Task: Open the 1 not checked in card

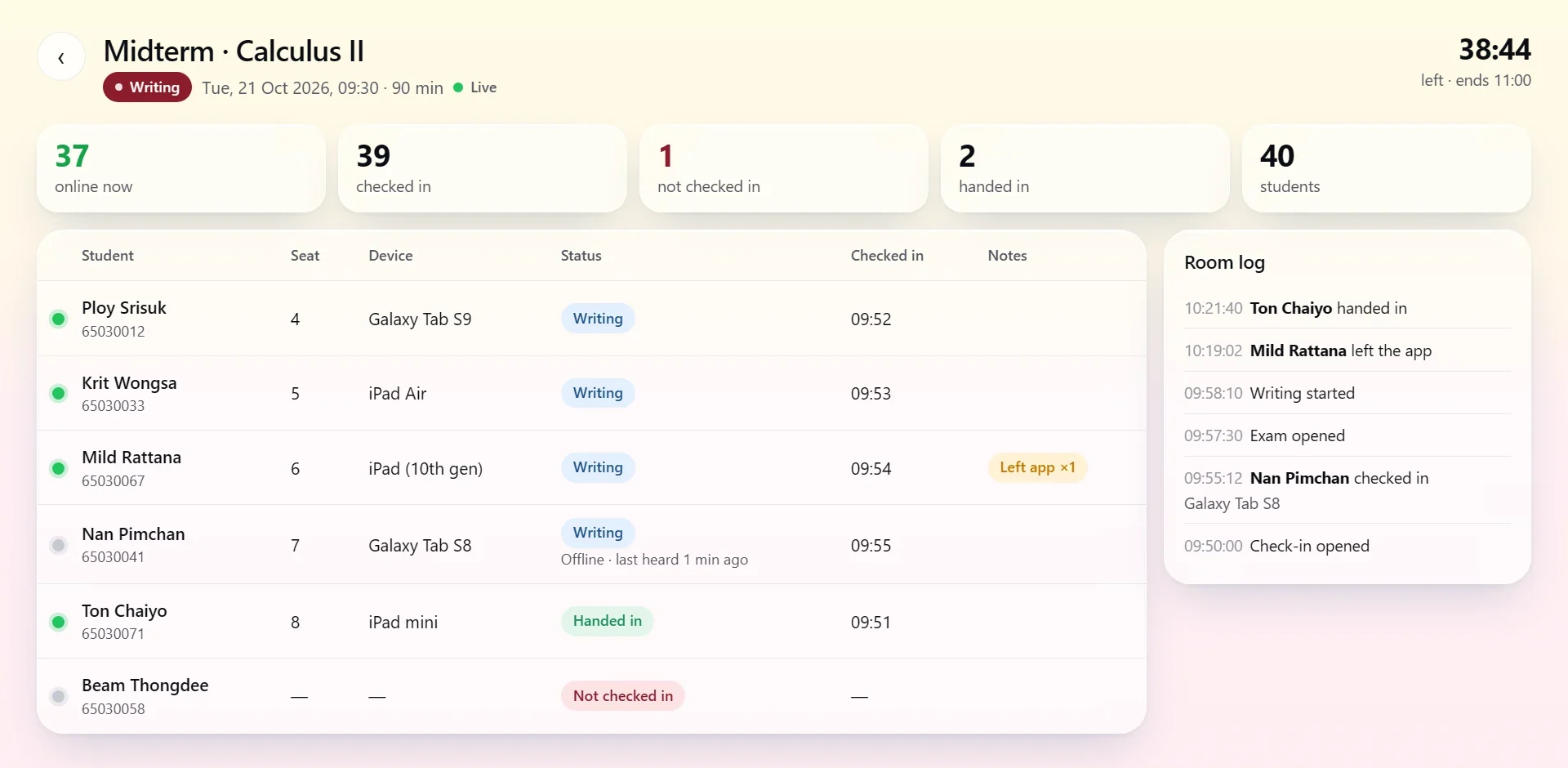Action: [784, 168]
